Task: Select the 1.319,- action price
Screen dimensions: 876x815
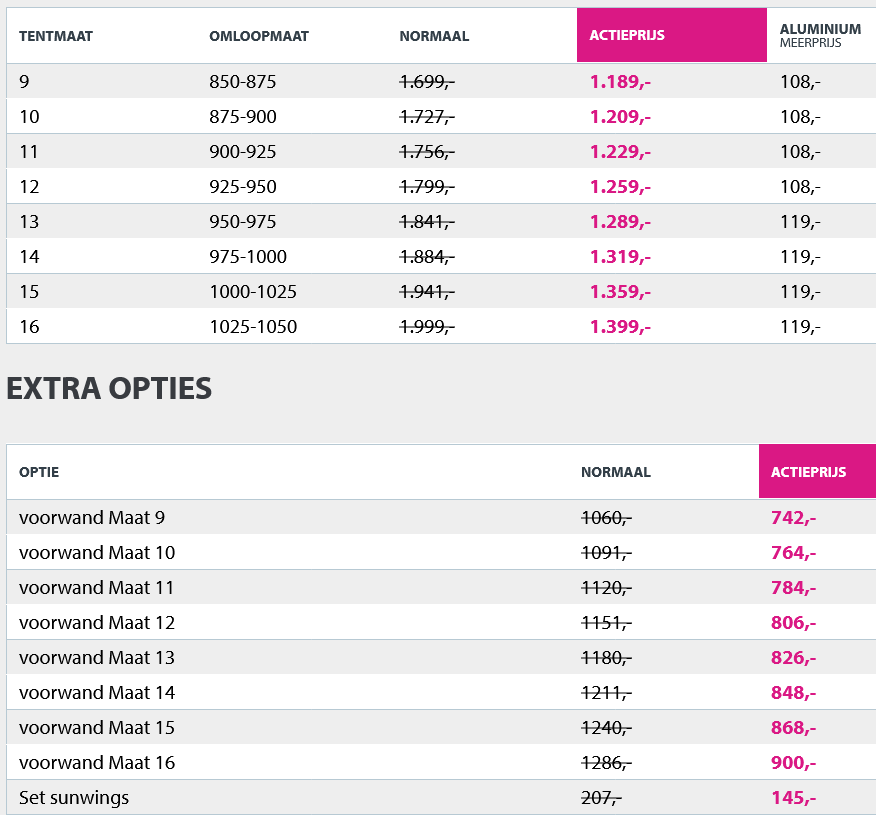Action: (x=620, y=257)
